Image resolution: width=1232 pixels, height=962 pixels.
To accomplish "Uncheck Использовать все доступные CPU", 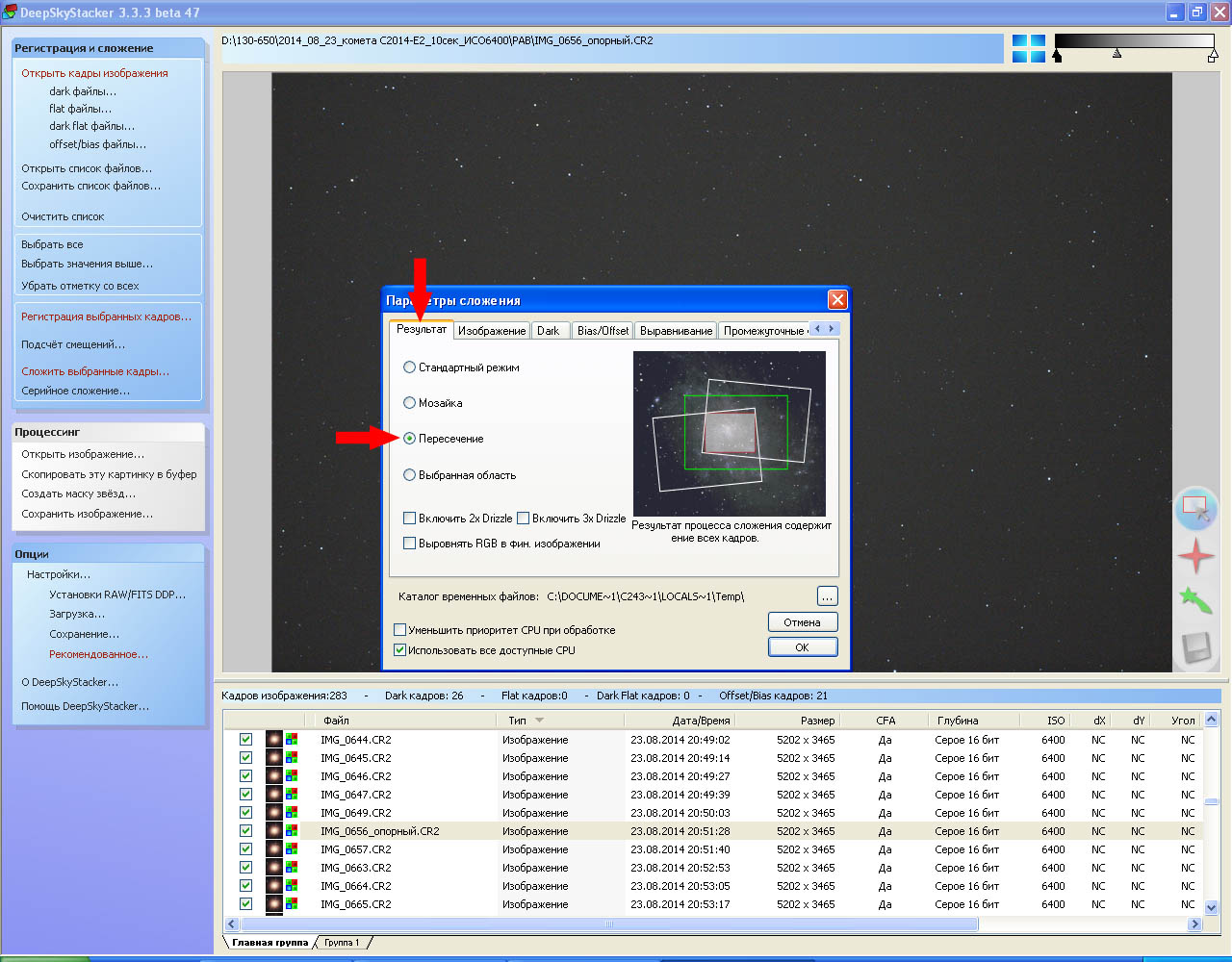I will 400,650.
